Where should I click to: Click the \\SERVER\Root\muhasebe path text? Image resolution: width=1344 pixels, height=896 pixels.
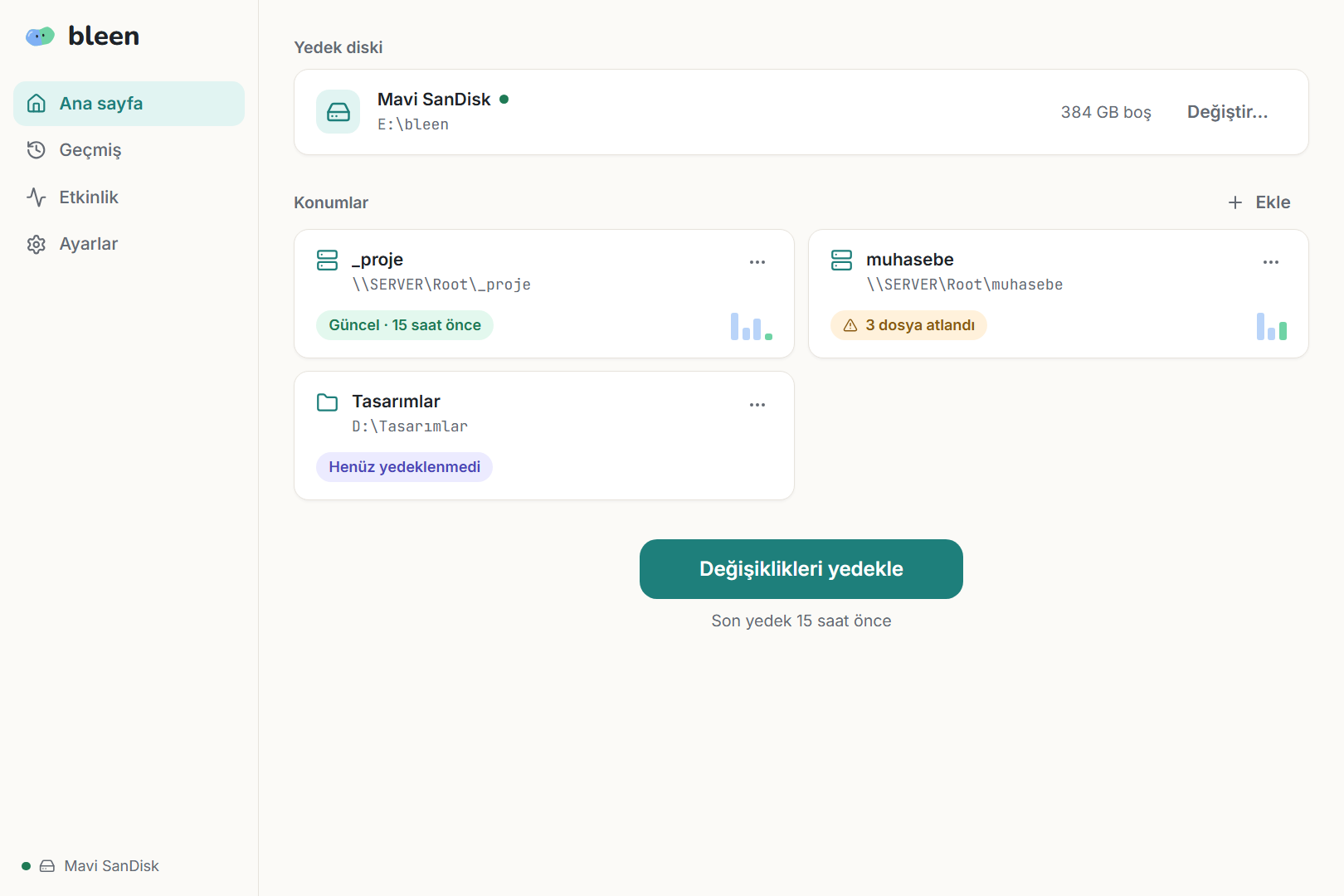965,285
